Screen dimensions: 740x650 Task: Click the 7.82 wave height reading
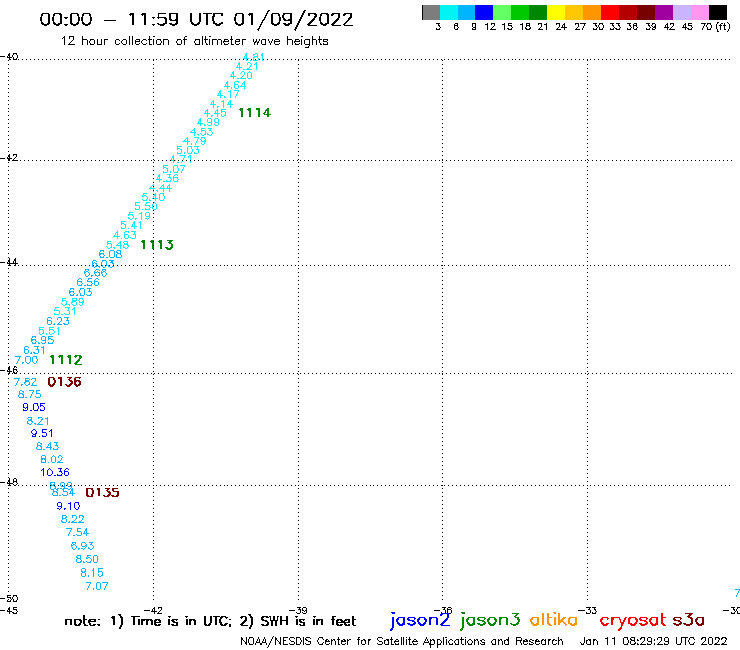(x=25, y=382)
